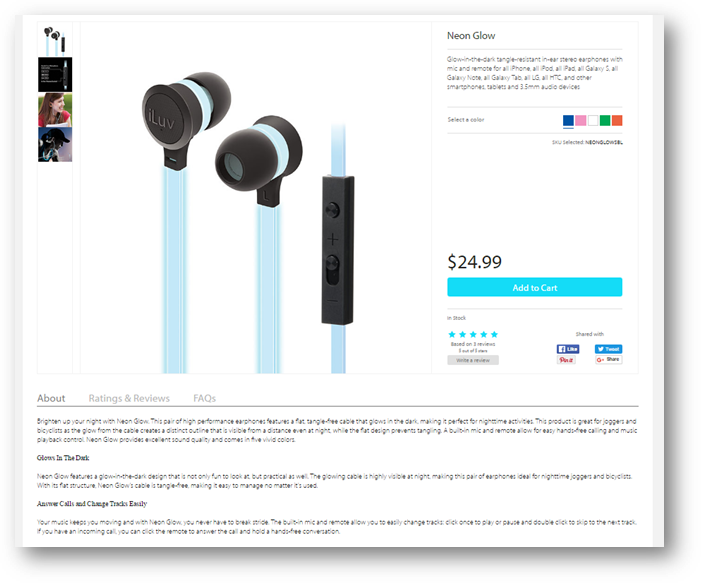Choose the pink color swatch
The width and height of the screenshot is (701, 583).
580,120
